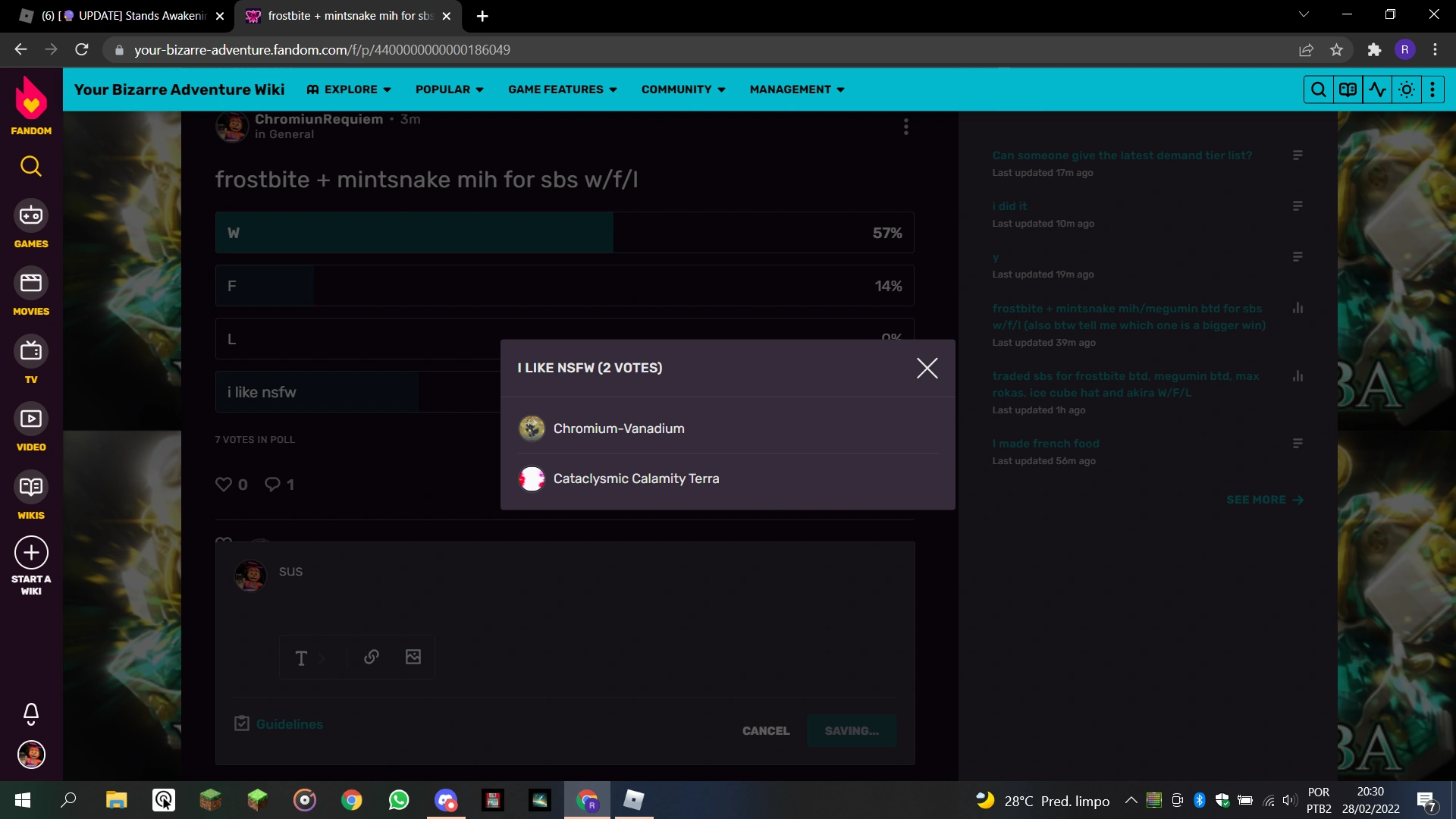This screenshot has height=819, width=1456.
Task: Open the recent activity pulse icon
Action: click(x=1377, y=89)
